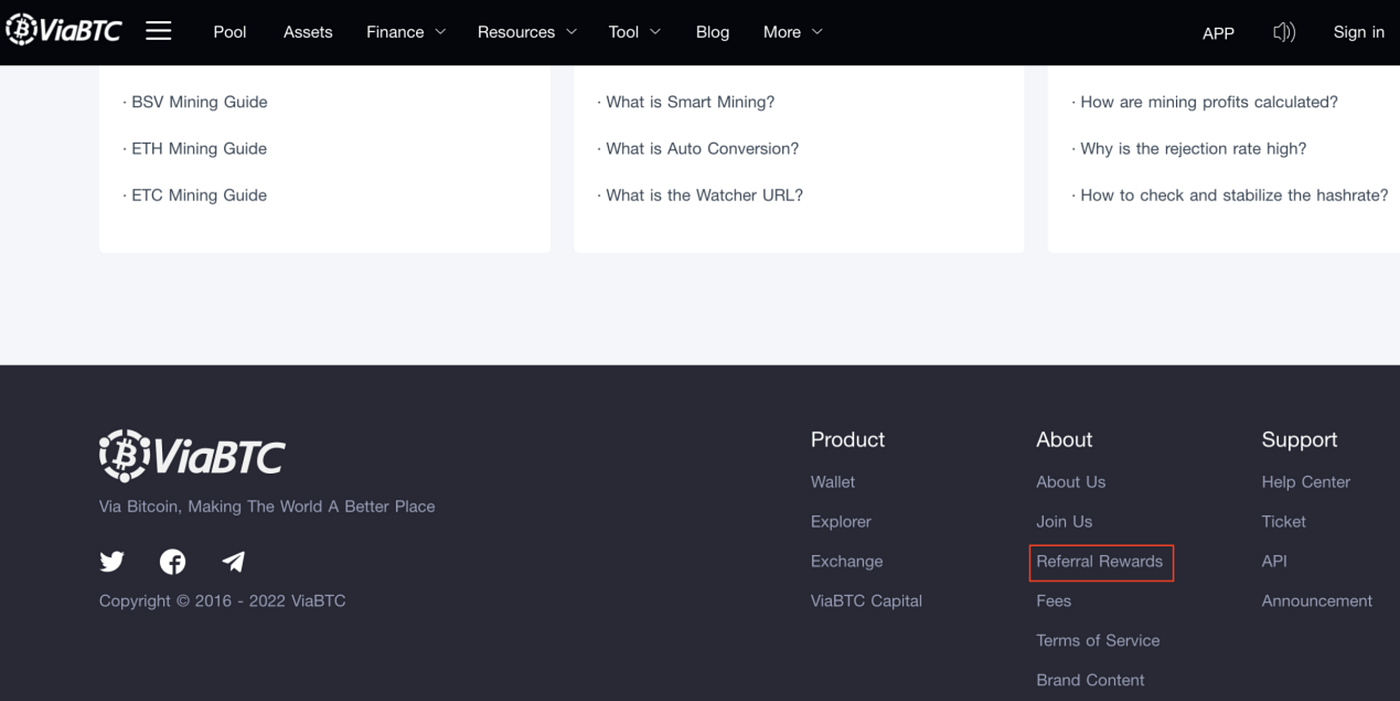The image size is (1400, 701).
Task: Open About Us footer link
Action: point(1071,482)
